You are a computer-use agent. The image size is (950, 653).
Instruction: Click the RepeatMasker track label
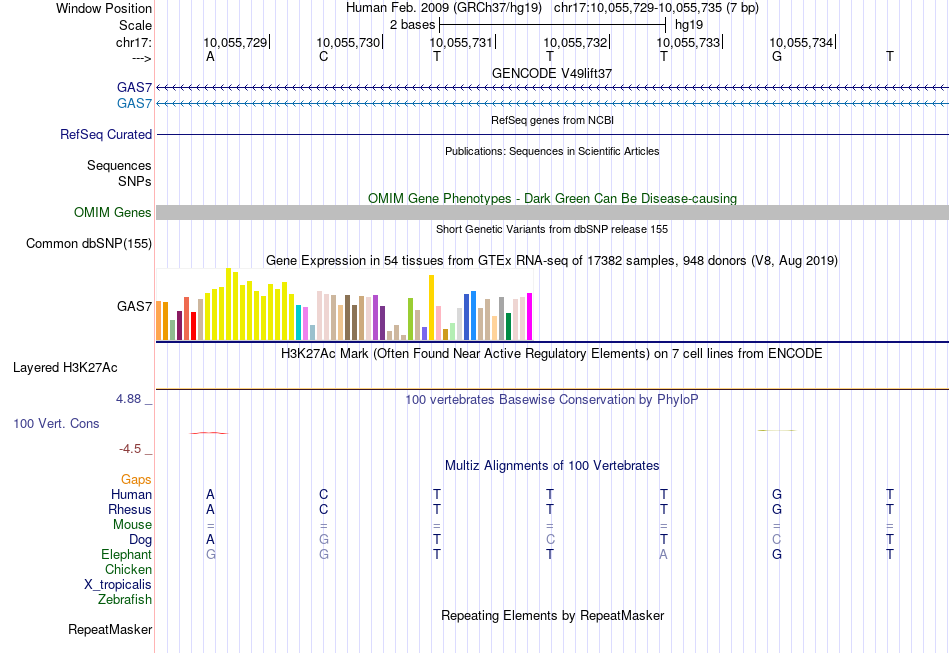[x=110, y=629]
